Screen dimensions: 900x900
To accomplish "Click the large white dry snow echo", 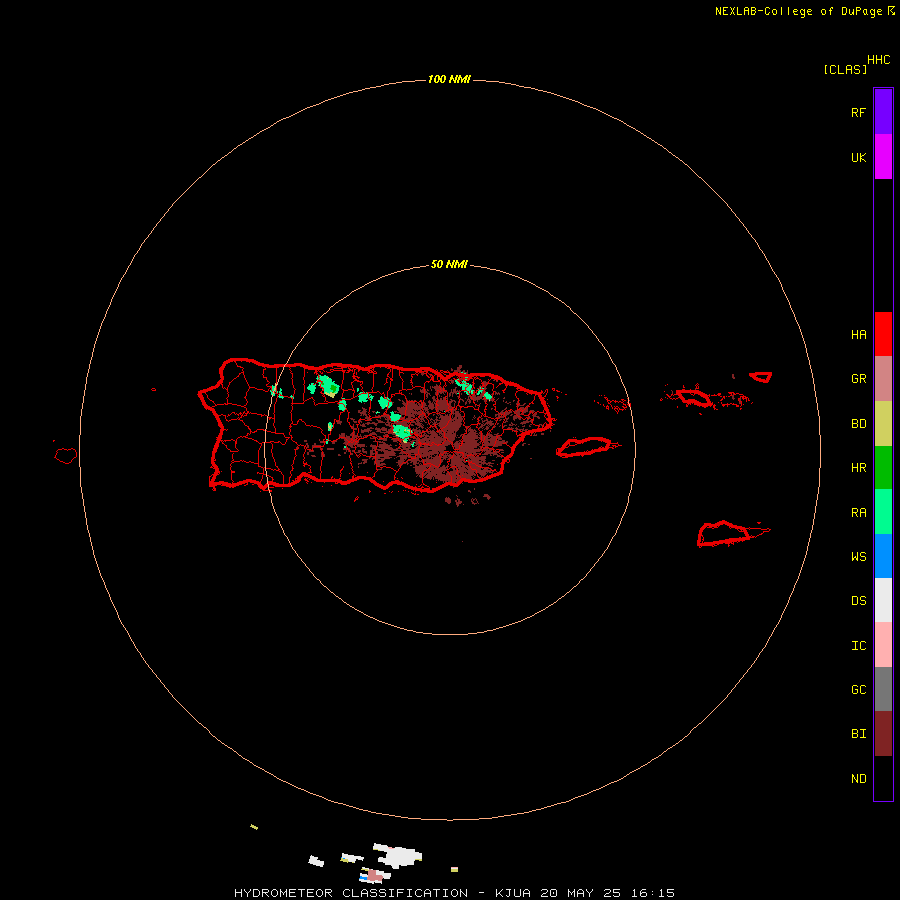I will tap(398, 856).
